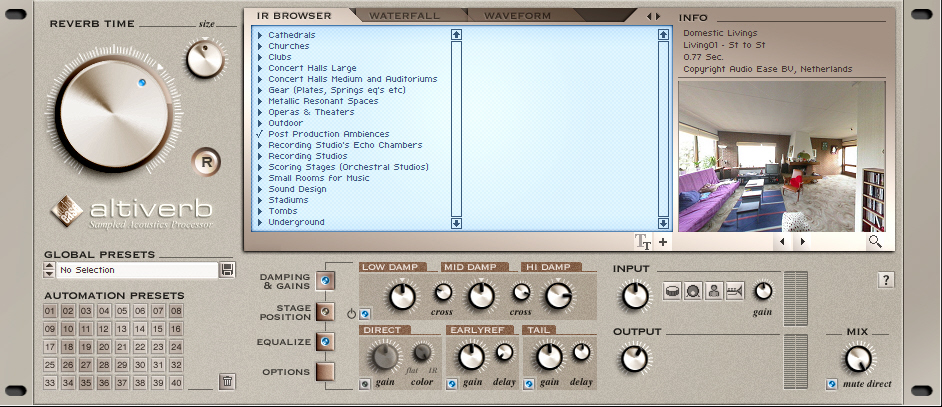The image size is (942, 407).
Task: Click the Input level knob
Action: [635, 296]
